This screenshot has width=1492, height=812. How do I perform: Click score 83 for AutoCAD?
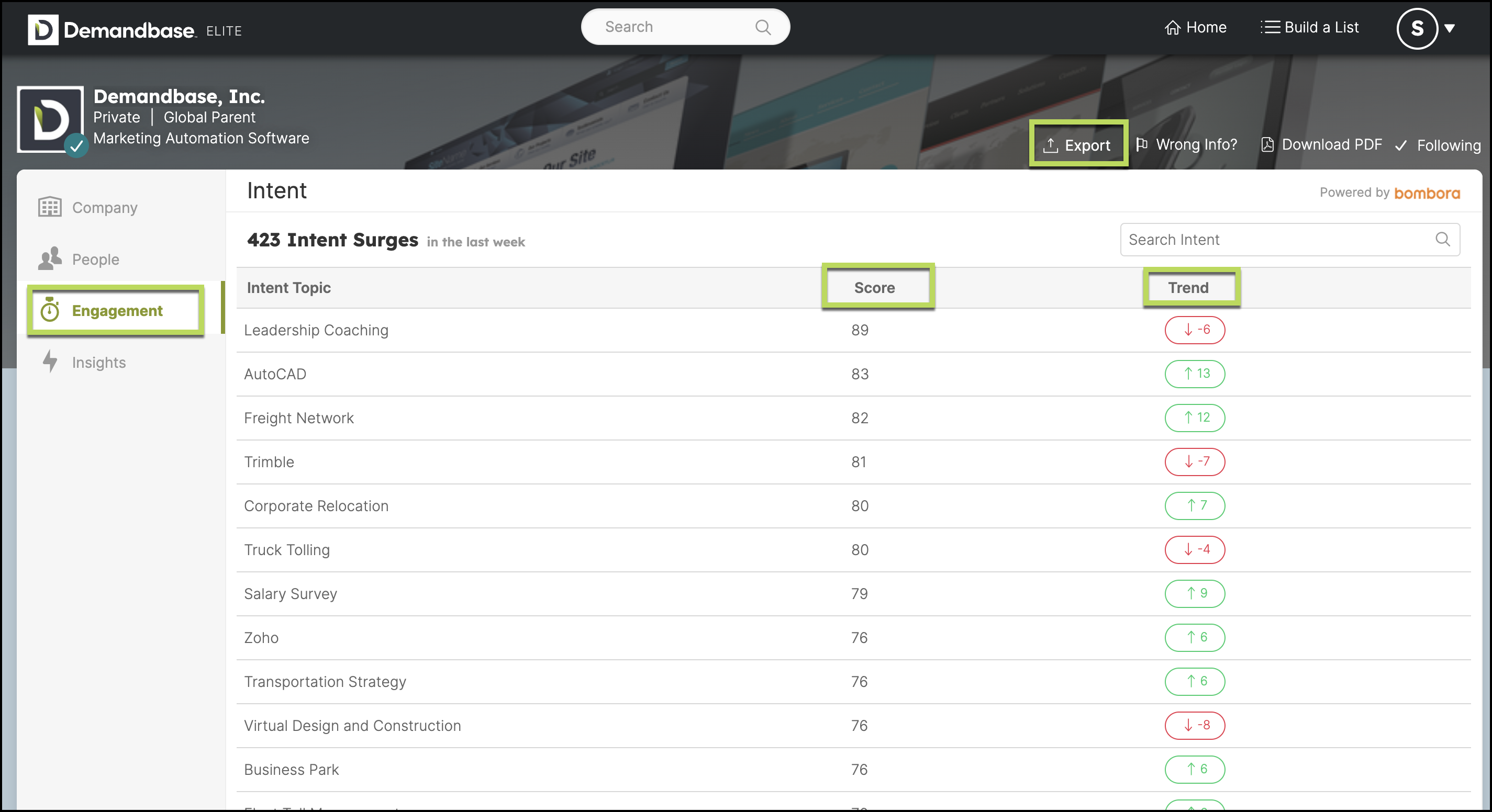pos(860,374)
